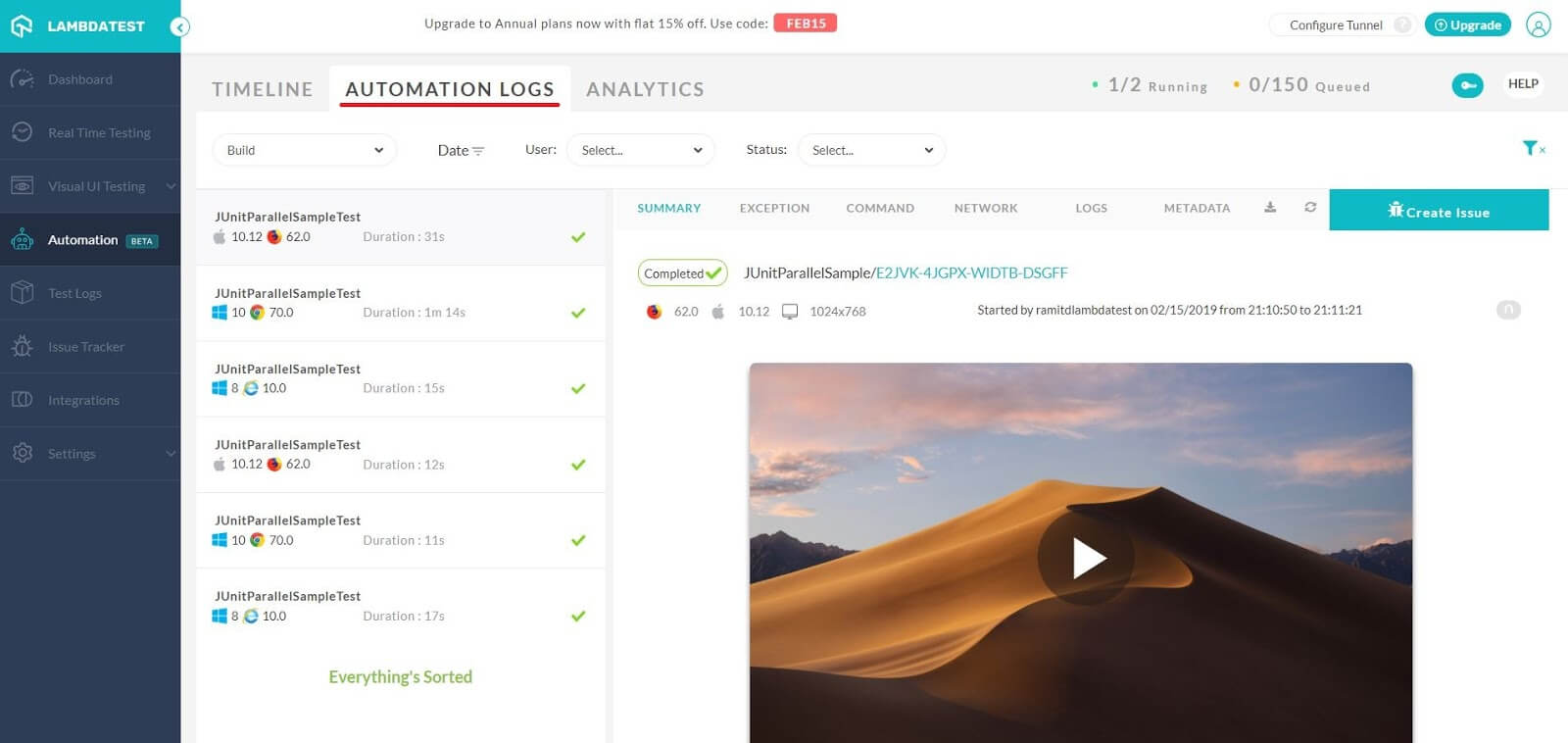Click the refresh icon in test details toolbar
The height and width of the screenshot is (743, 1568).
tap(1310, 208)
